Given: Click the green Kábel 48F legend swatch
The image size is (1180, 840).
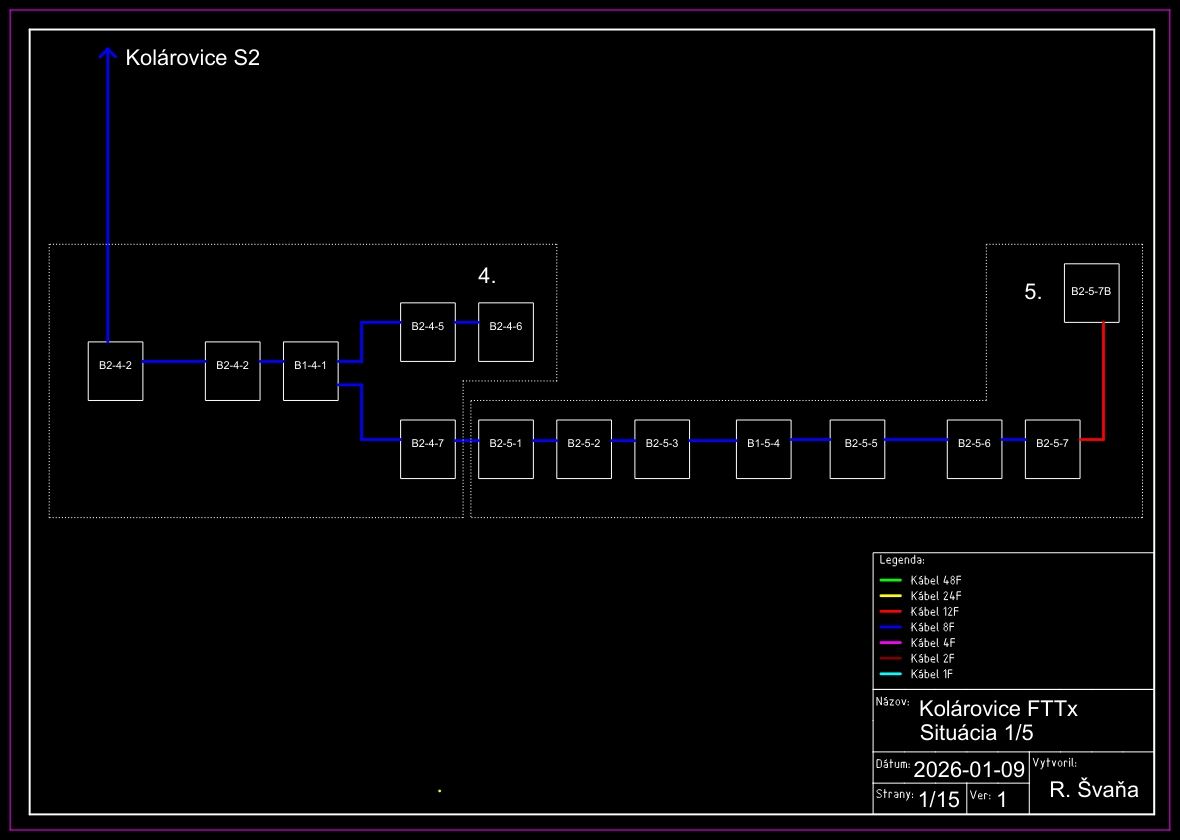Looking at the screenshot, I should [x=891, y=580].
